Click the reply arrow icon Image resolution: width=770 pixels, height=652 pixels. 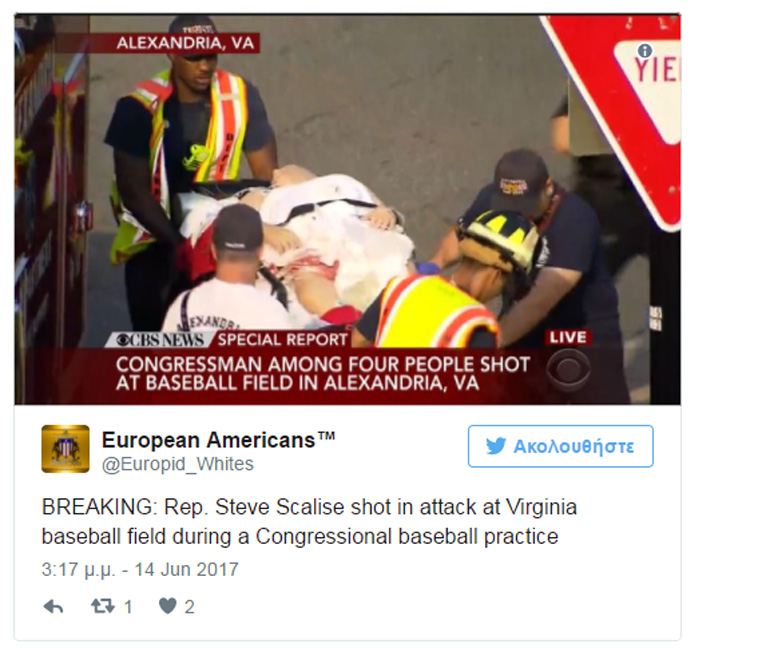tap(53, 607)
